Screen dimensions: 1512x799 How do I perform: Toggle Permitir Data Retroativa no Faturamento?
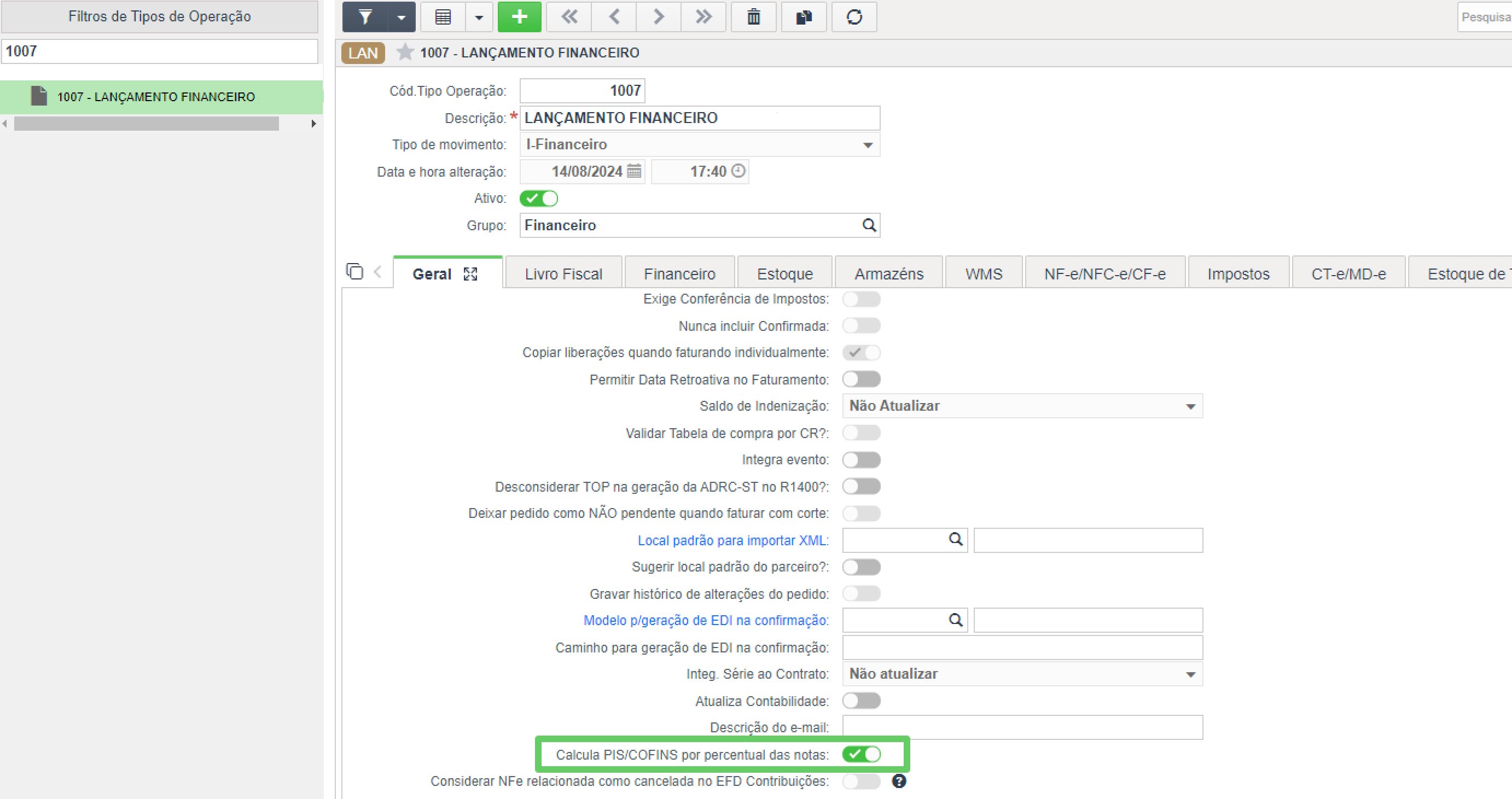tap(861, 380)
